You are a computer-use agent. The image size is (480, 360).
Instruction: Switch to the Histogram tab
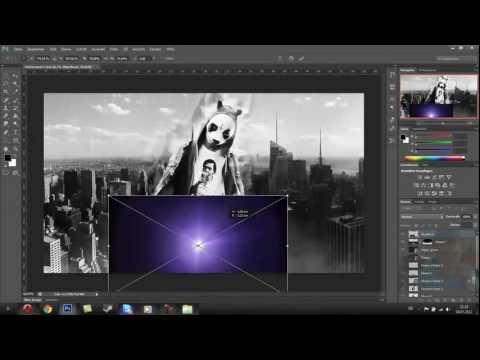[x=428, y=70]
